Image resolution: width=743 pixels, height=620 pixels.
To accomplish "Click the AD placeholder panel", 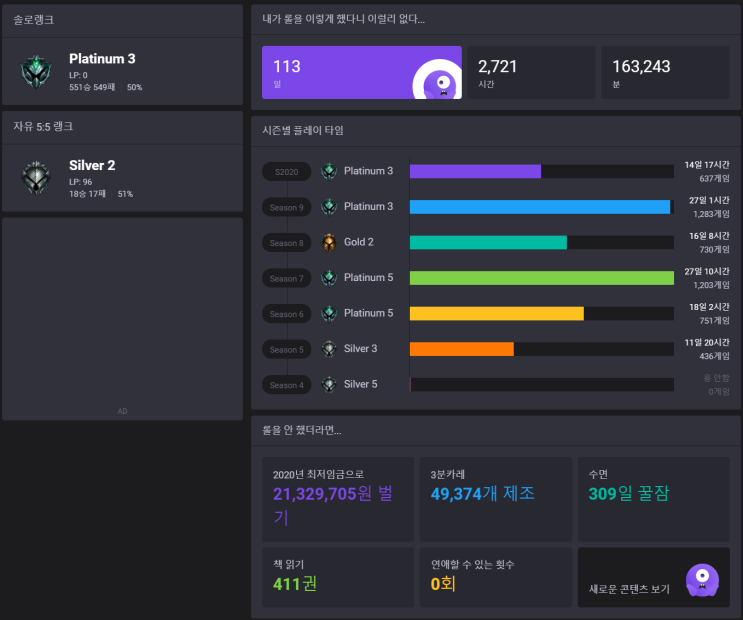I will coord(122,319).
